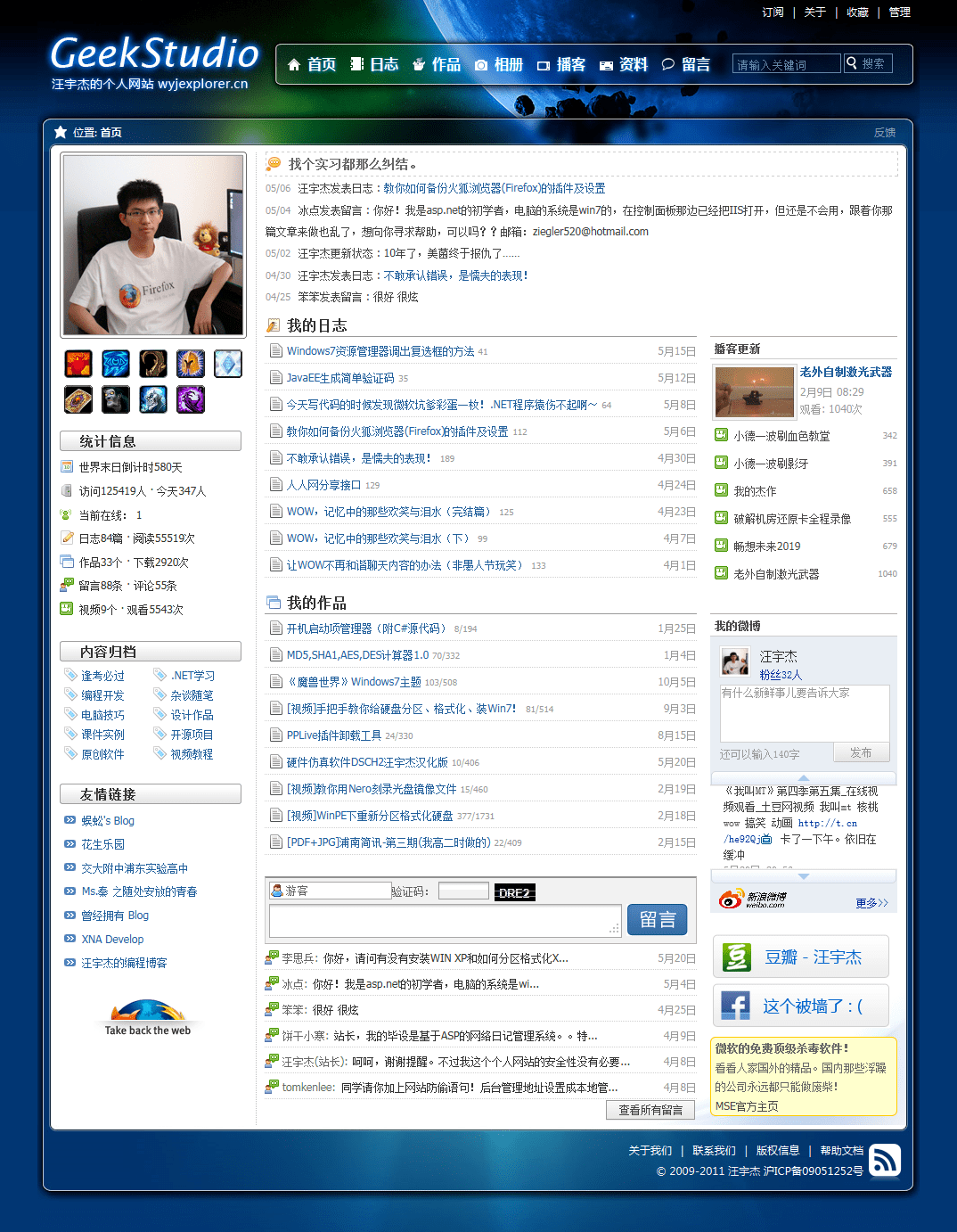This screenshot has height=1232, width=957.
Task: Click 查看所有留言 below the comments
Action: click(650, 1109)
